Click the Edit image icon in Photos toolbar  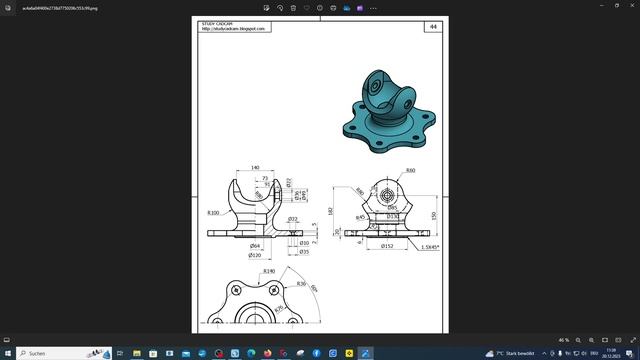[267, 8]
